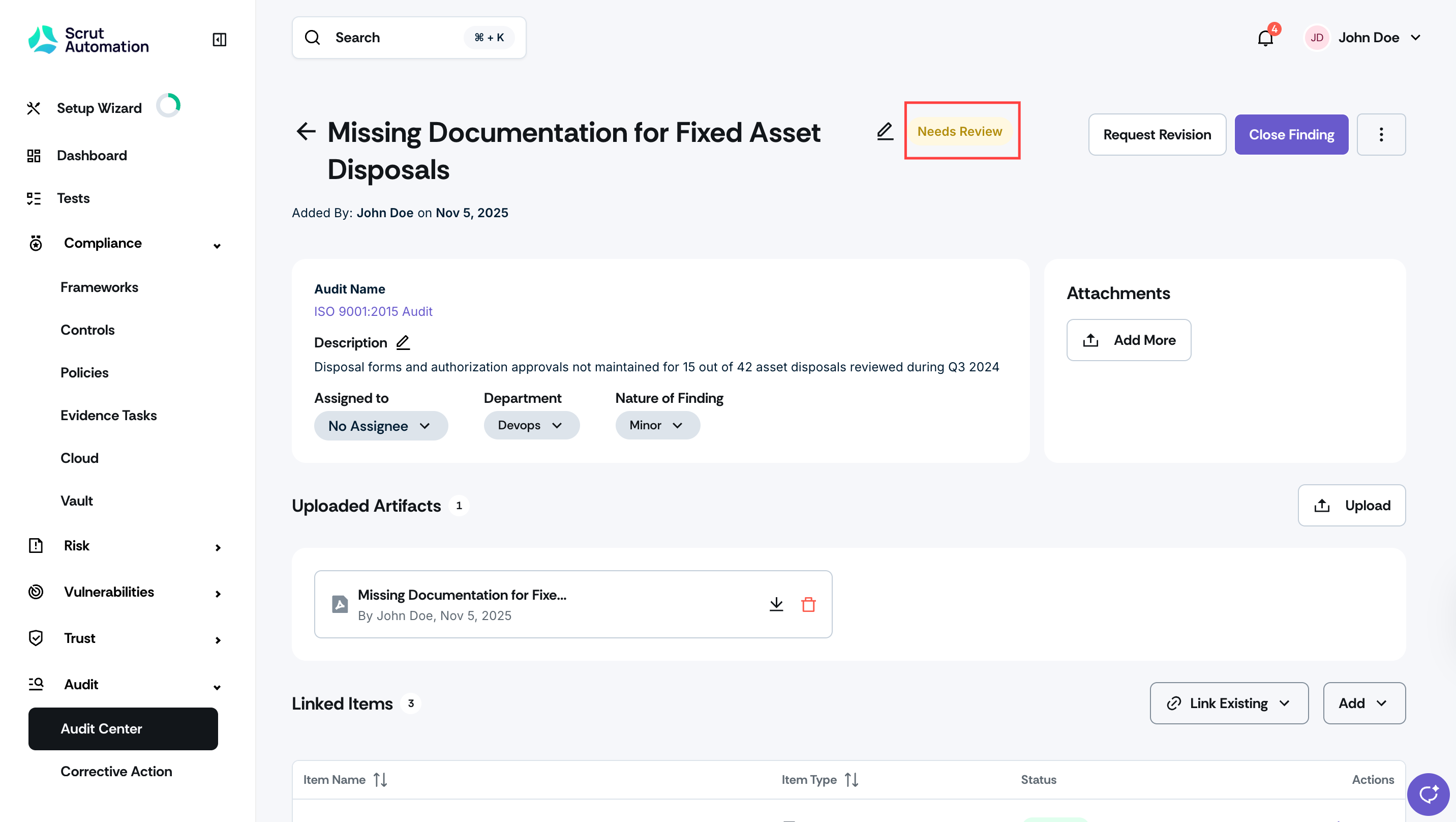1456x822 pixels.
Task: Open the ISO 9001:2015 Audit link
Action: tap(373, 311)
